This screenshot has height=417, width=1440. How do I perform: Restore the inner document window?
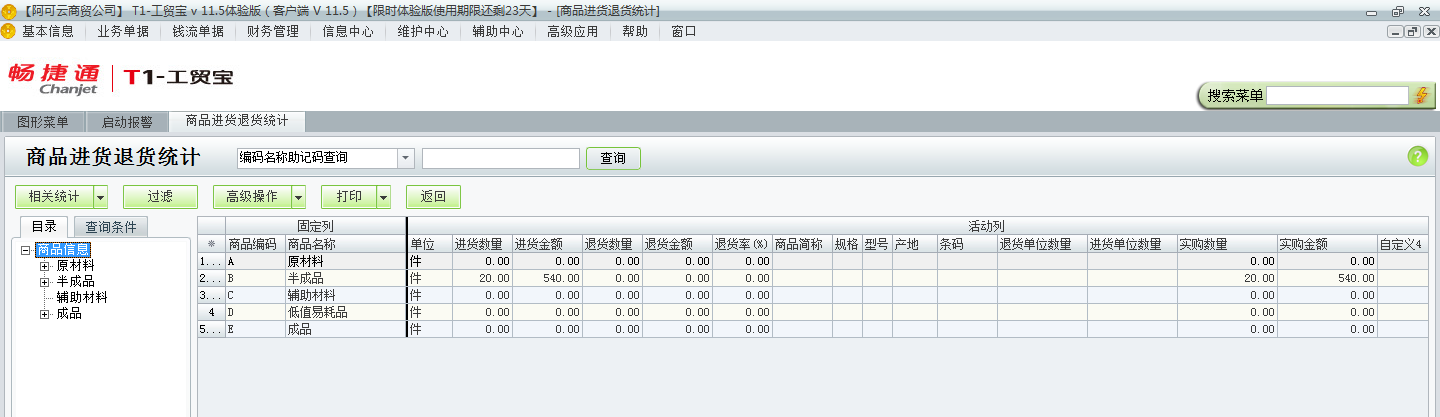pos(1412,32)
